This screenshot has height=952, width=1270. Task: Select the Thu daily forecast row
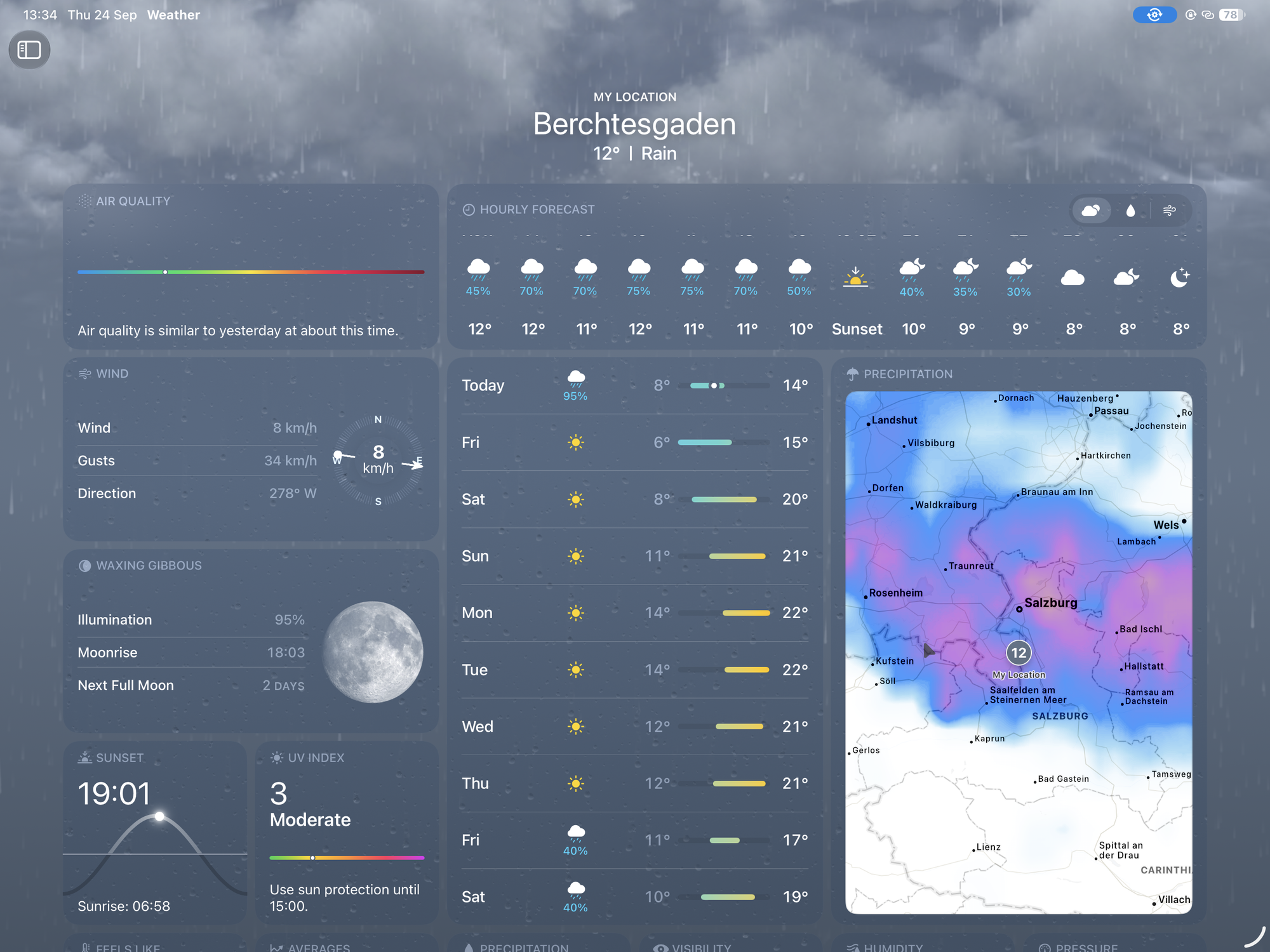635,783
